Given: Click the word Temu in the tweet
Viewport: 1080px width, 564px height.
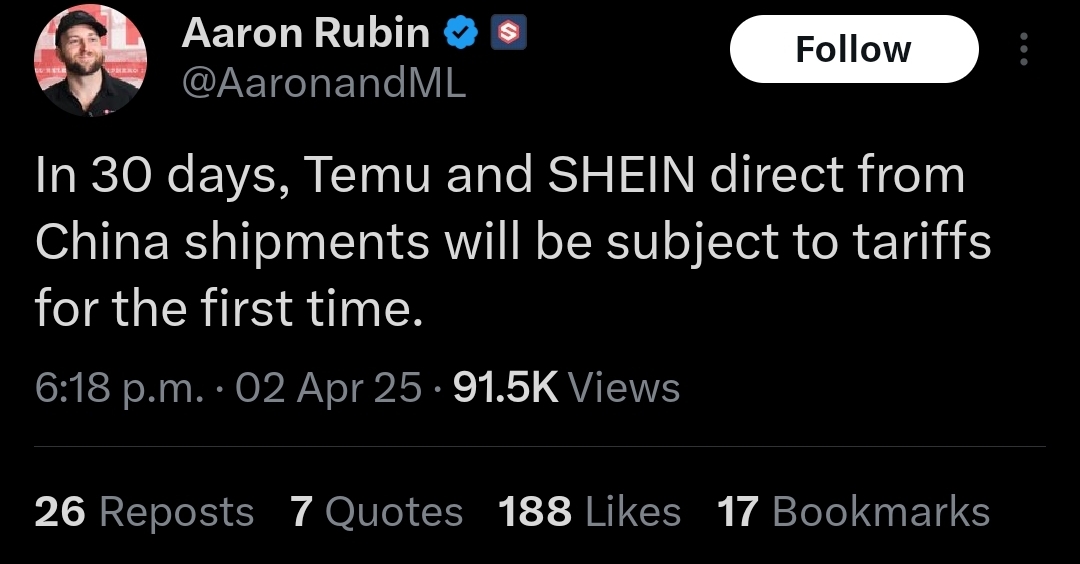Looking at the screenshot, I should [x=367, y=174].
